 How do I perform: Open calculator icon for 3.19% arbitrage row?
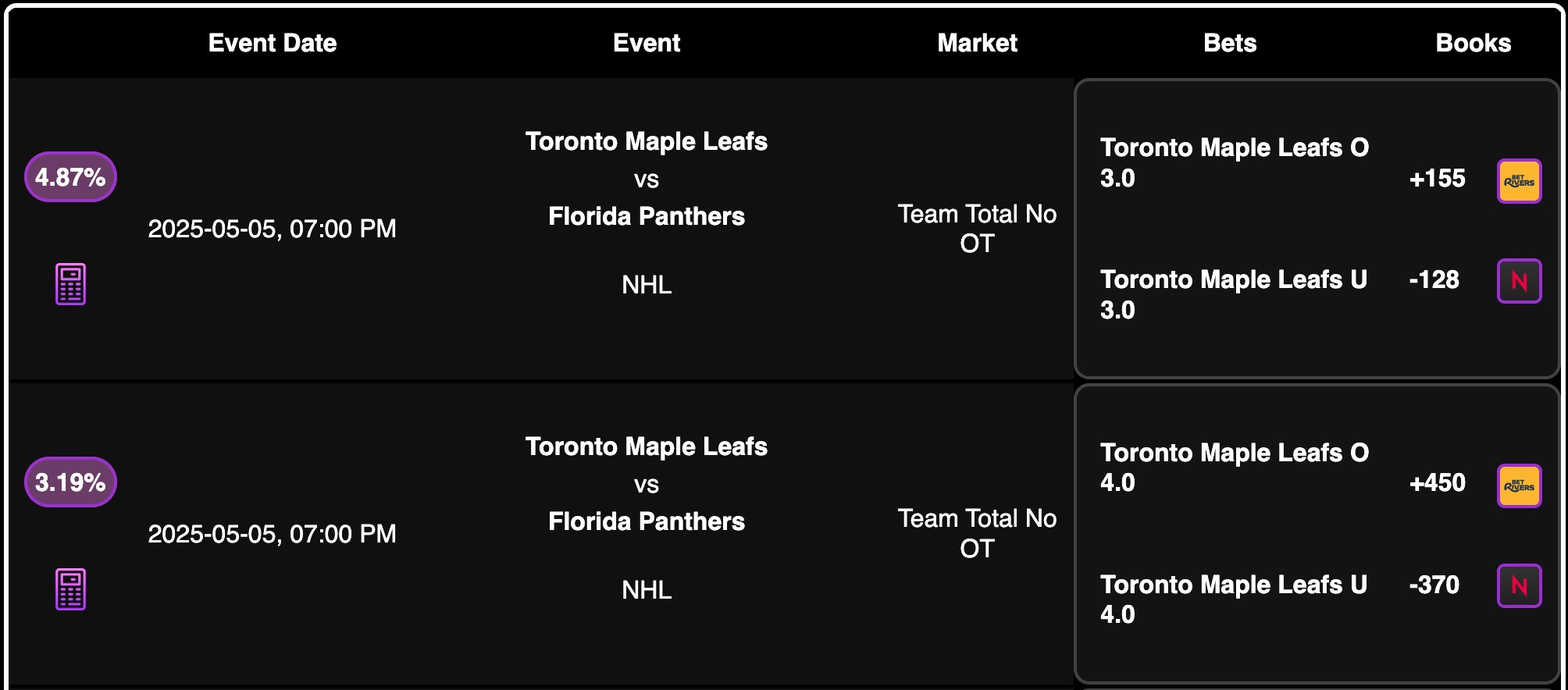pos(70,589)
